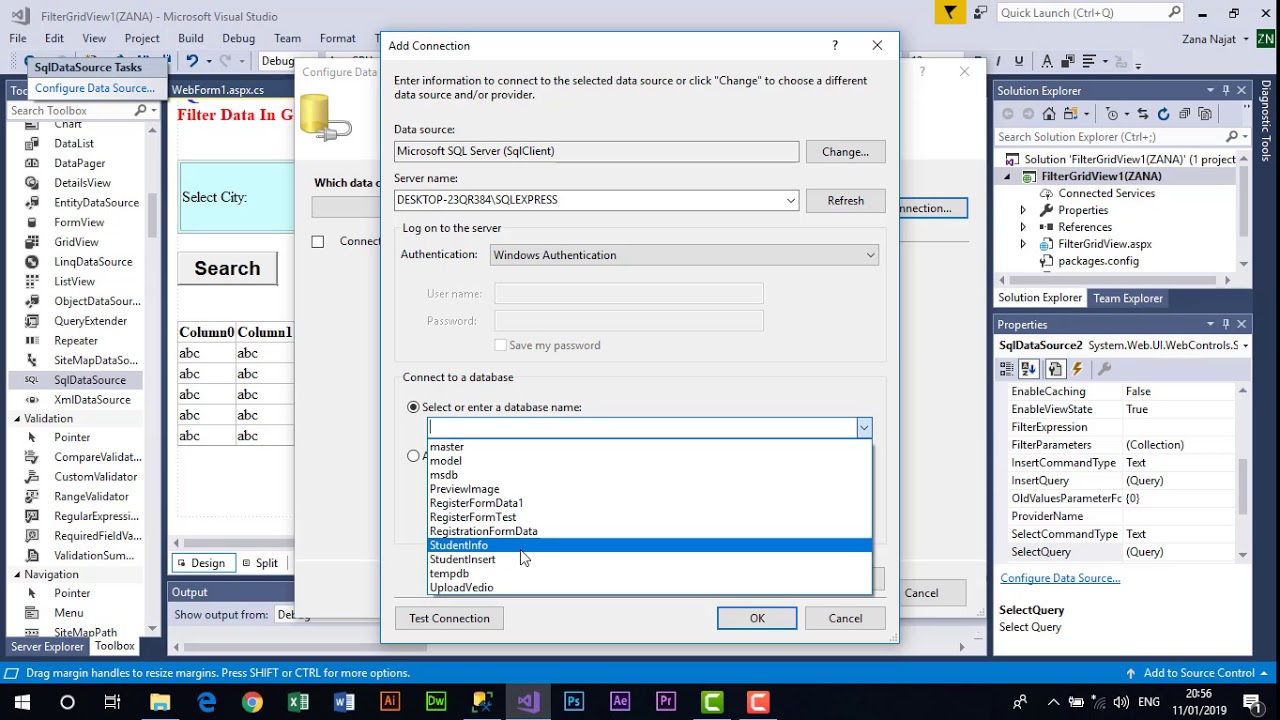
Task: Switch to the Team Explorer tab
Action: (1128, 298)
